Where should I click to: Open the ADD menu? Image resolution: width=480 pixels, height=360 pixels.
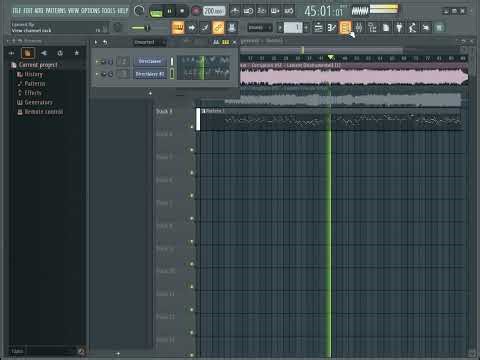39,11
